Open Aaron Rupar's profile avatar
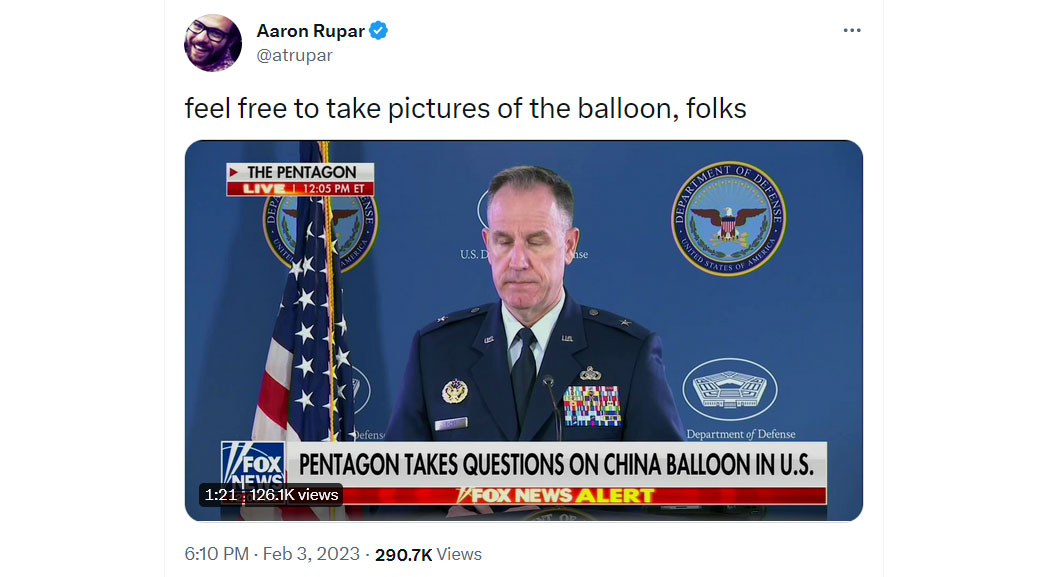Screen dimensions: 1050x577 pos(213,43)
